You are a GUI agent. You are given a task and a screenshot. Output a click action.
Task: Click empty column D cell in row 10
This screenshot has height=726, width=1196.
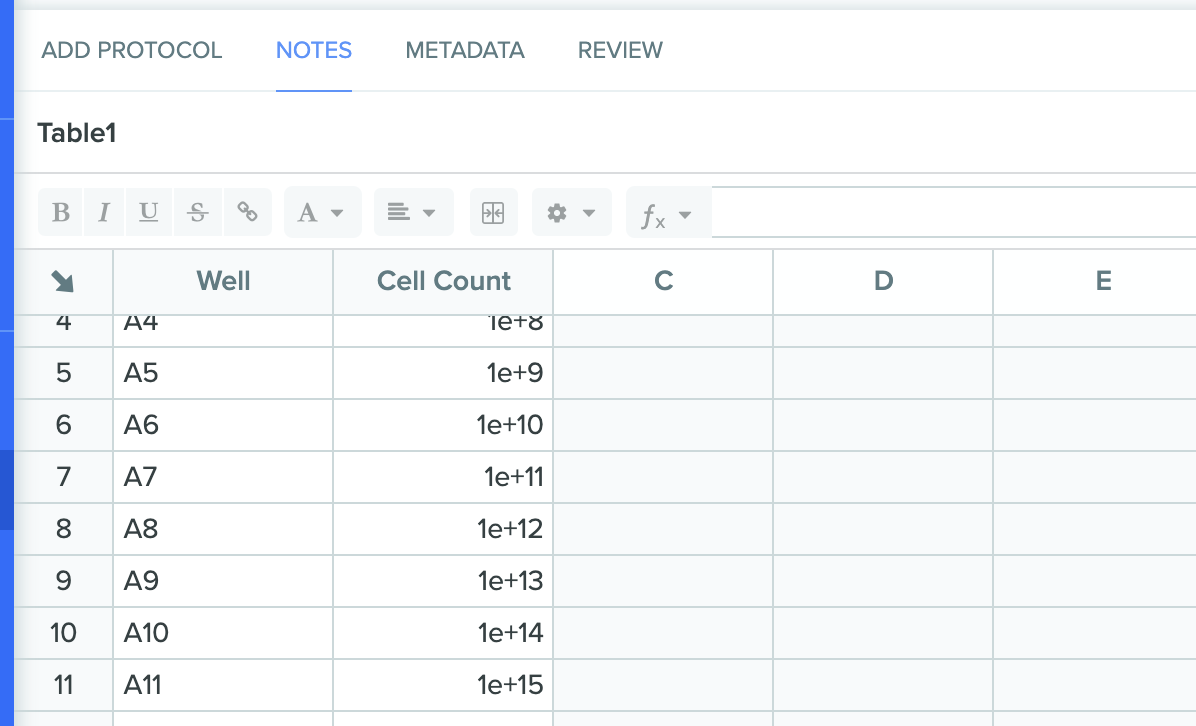(x=883, y=633)
